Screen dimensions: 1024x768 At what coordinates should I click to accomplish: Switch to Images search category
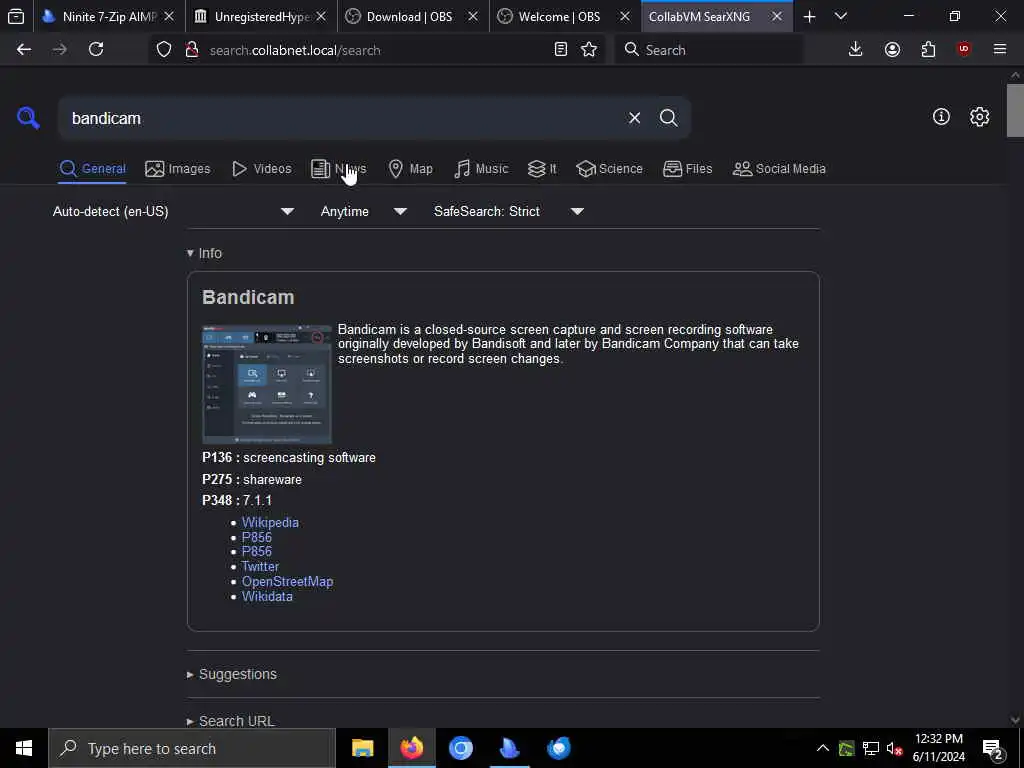coord(178,169)
